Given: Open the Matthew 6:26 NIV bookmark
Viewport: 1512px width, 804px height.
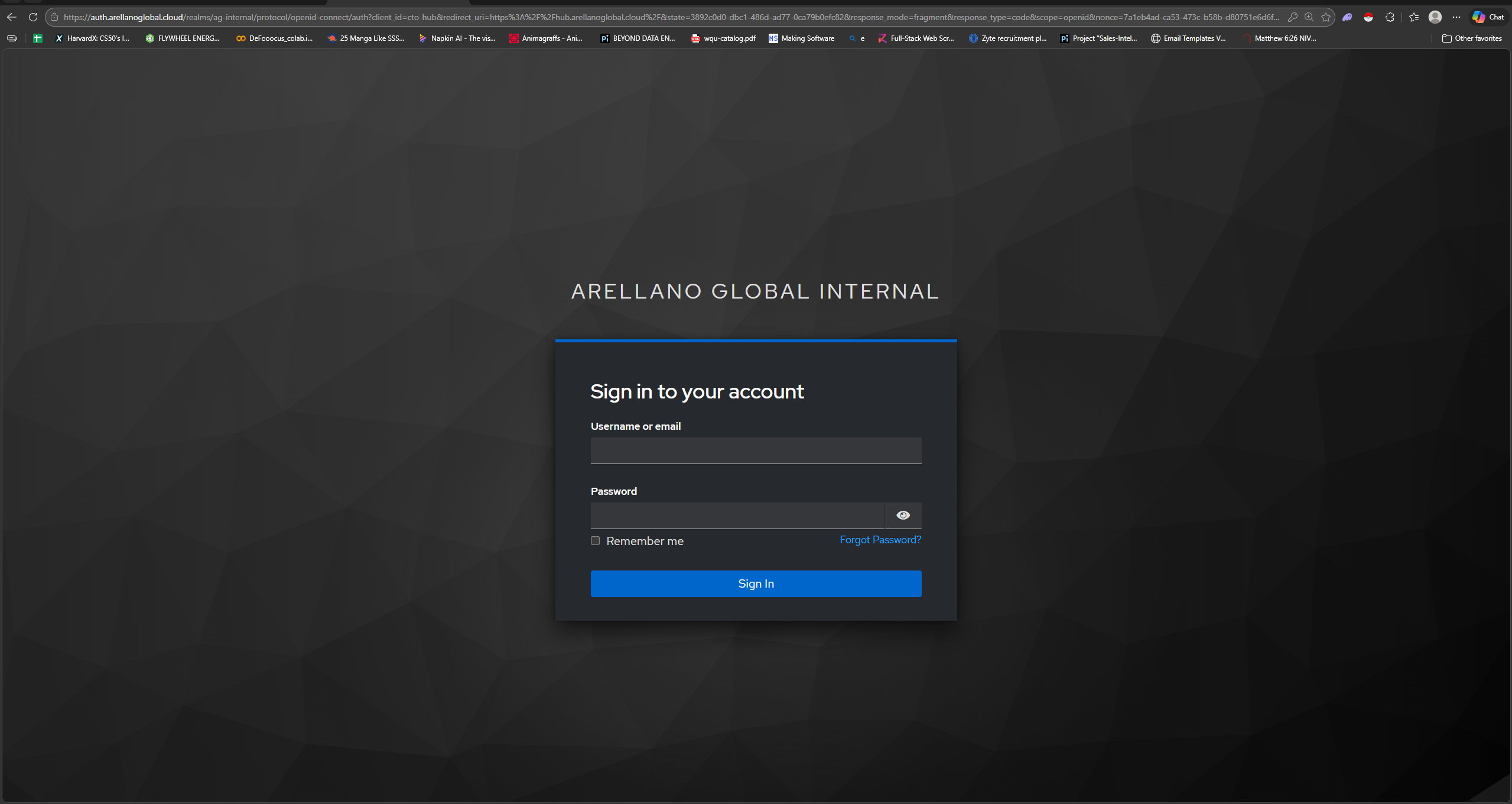Looking at the screenshot, I should (x=1280, y=38).
